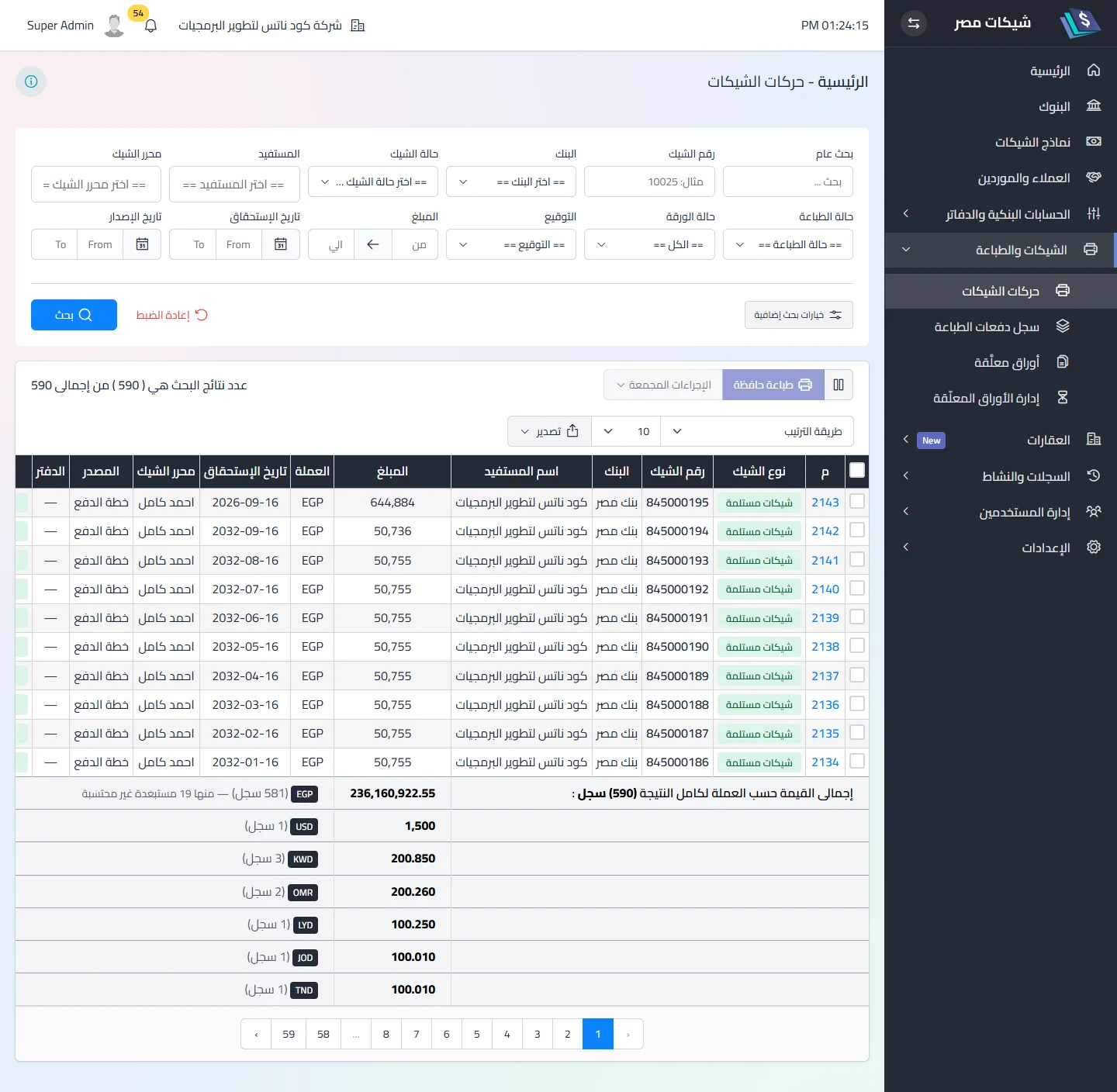Toggle the select-all checkbox in table header
Screen dimensions: 1117x1092
click(x=857, y=470)
